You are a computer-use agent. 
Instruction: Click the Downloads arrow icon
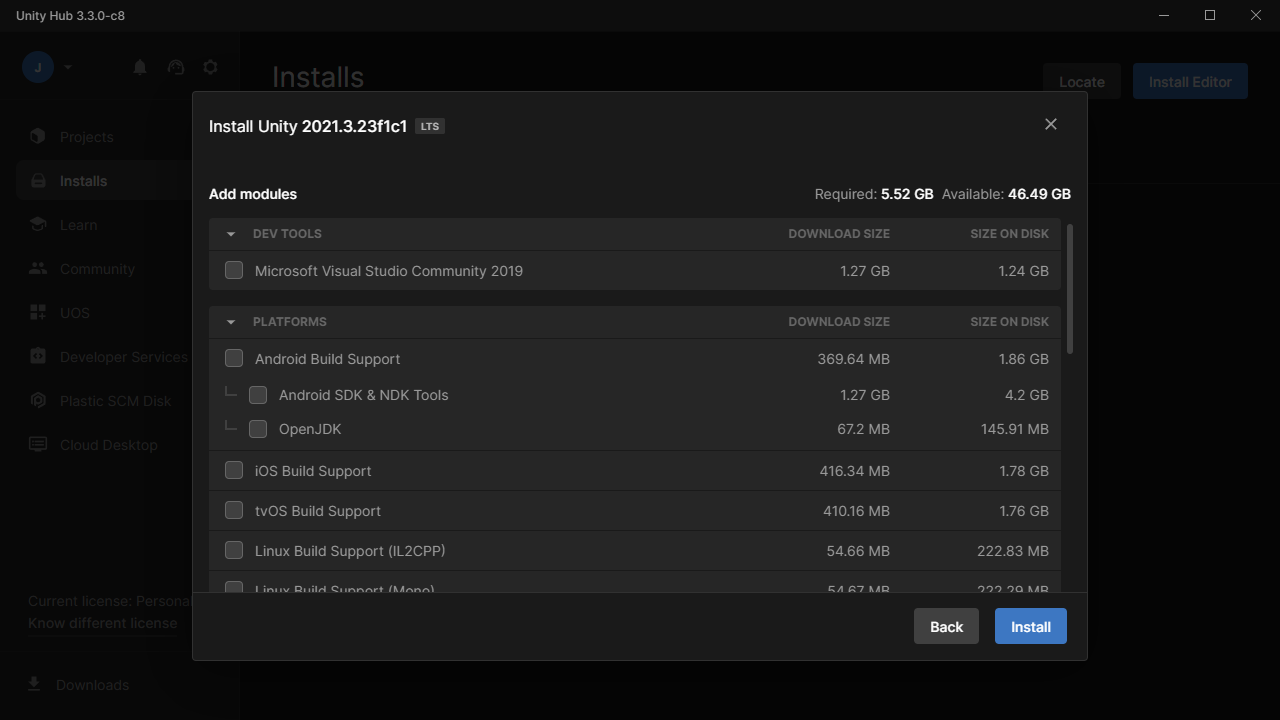tap(34, 684)
